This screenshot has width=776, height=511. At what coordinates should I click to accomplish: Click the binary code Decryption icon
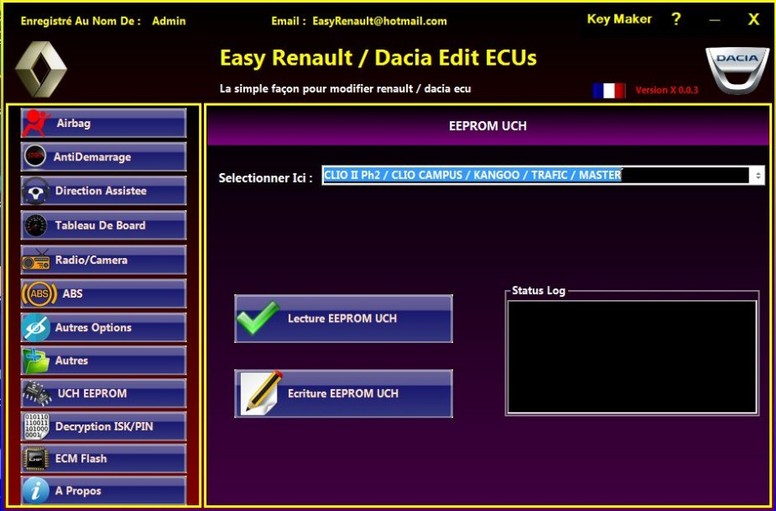(36, 427)
